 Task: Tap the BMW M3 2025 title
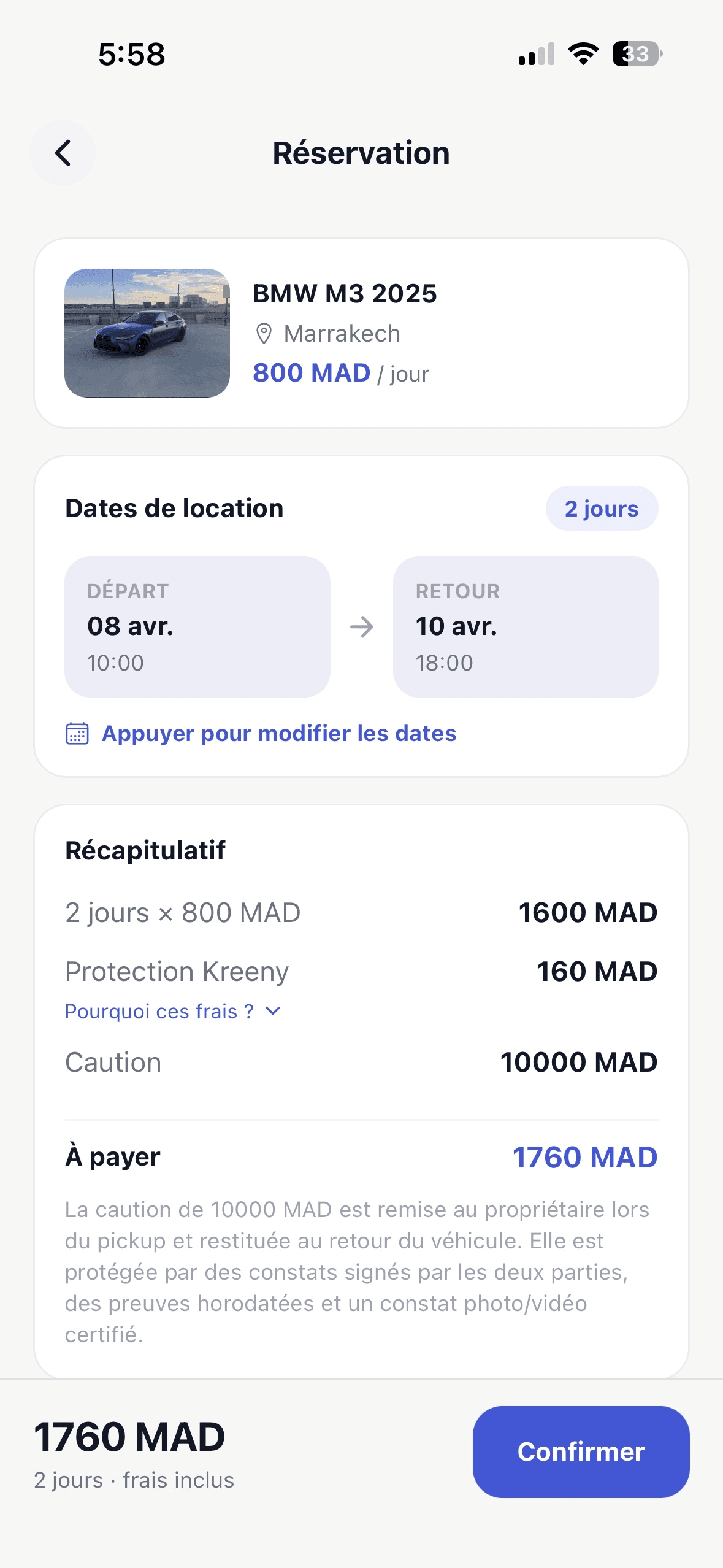345,294
